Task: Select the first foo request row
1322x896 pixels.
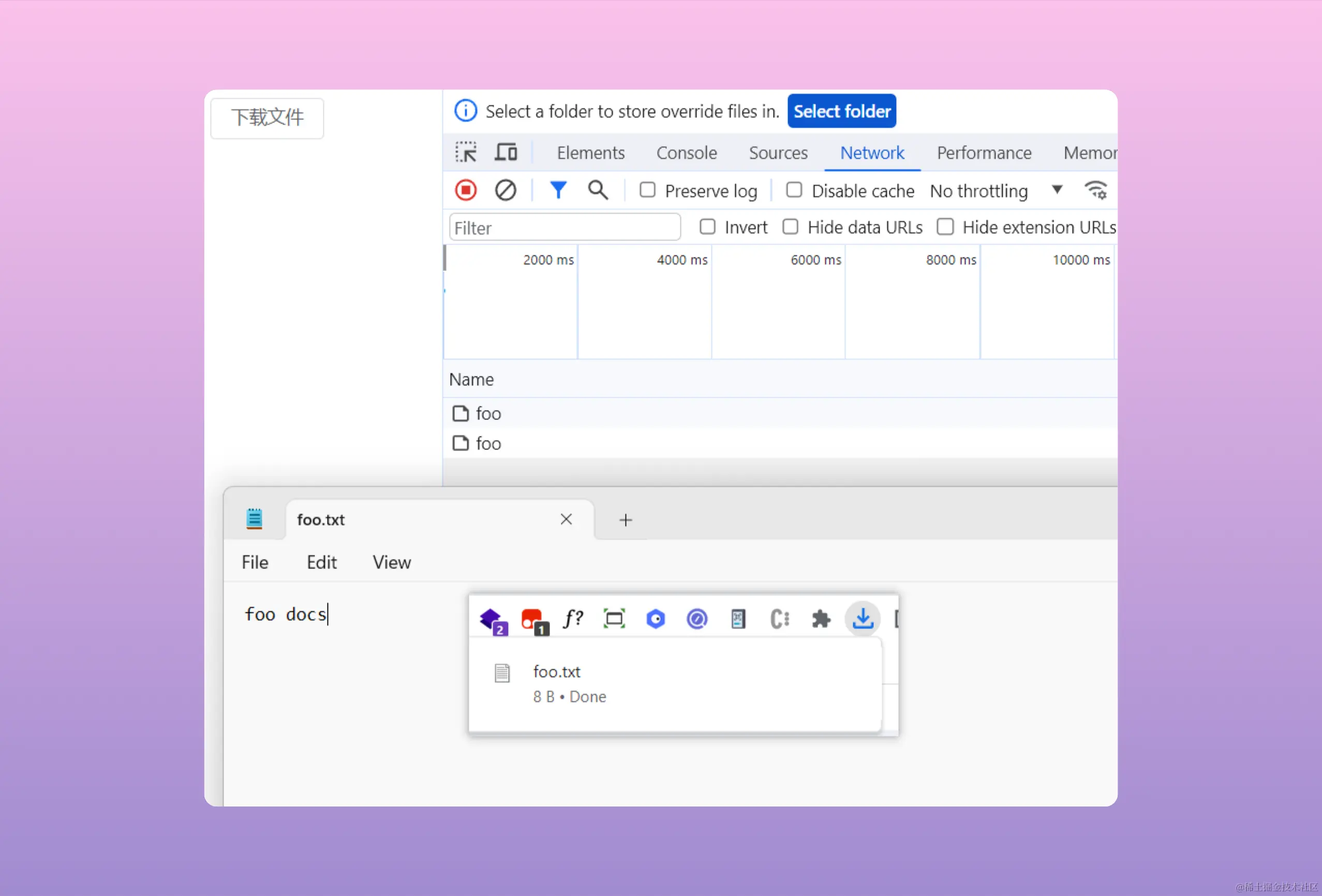Action: pos(488,413)
